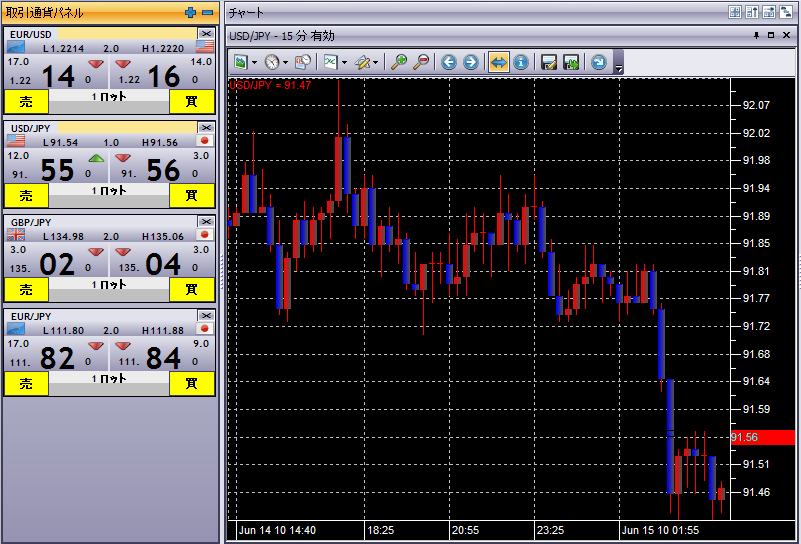Screen dimensions: 801x544
Task: Click the zoom in magnifier icon
Action: (x=400, y=62)
